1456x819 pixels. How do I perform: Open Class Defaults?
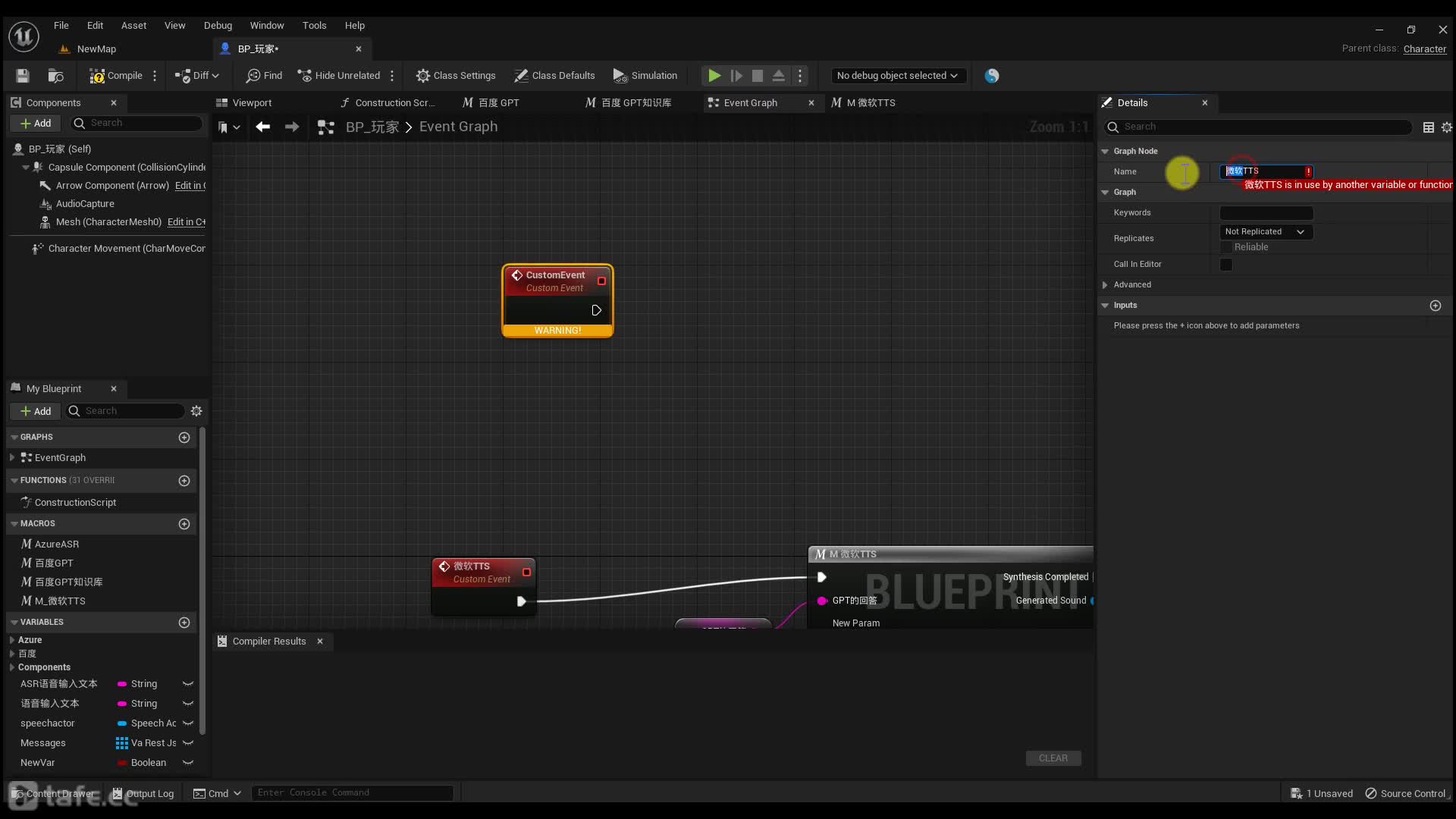[554, 76]
